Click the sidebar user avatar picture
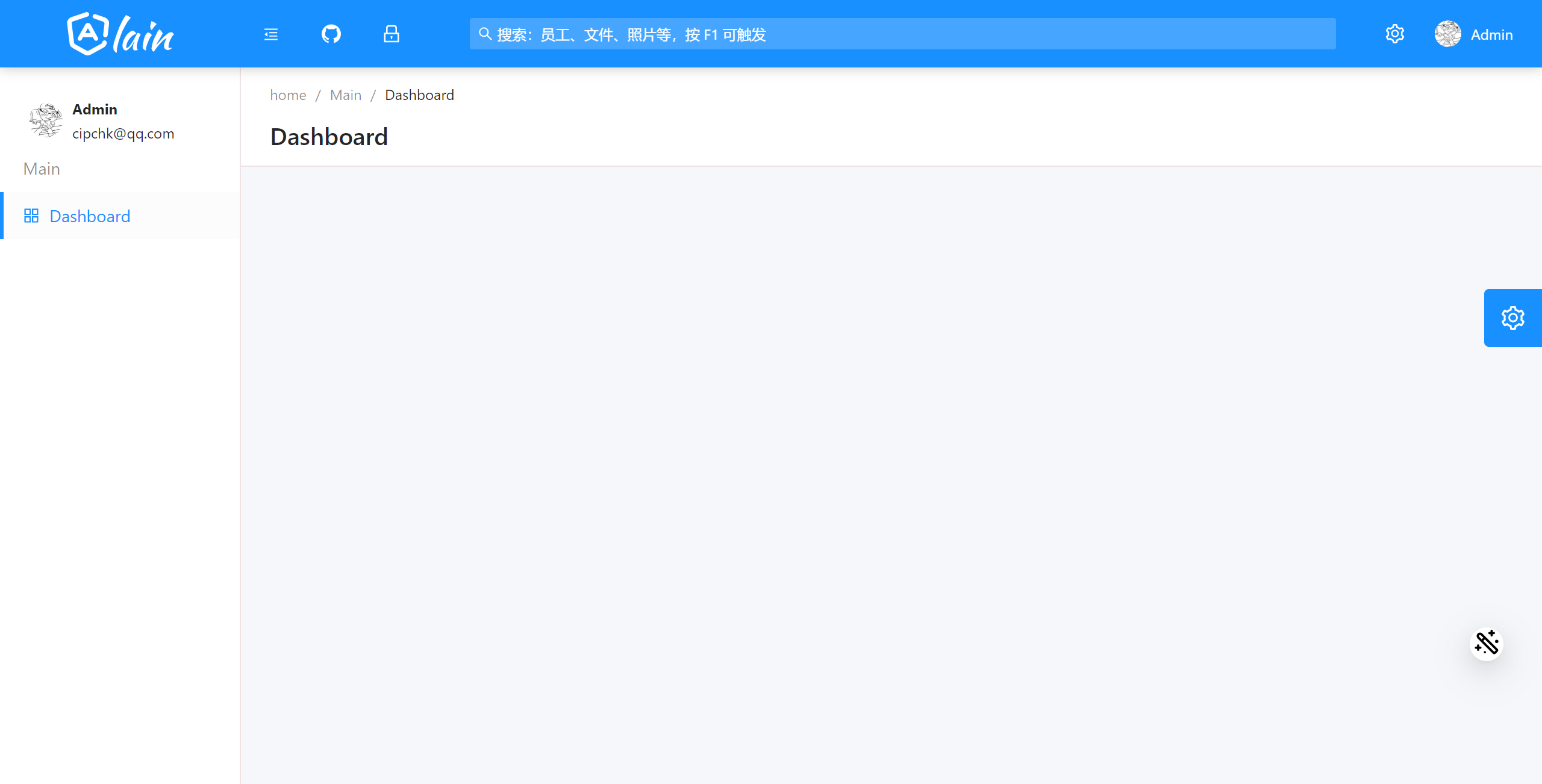Screen dimensions: 1542x784 point(46,120)
